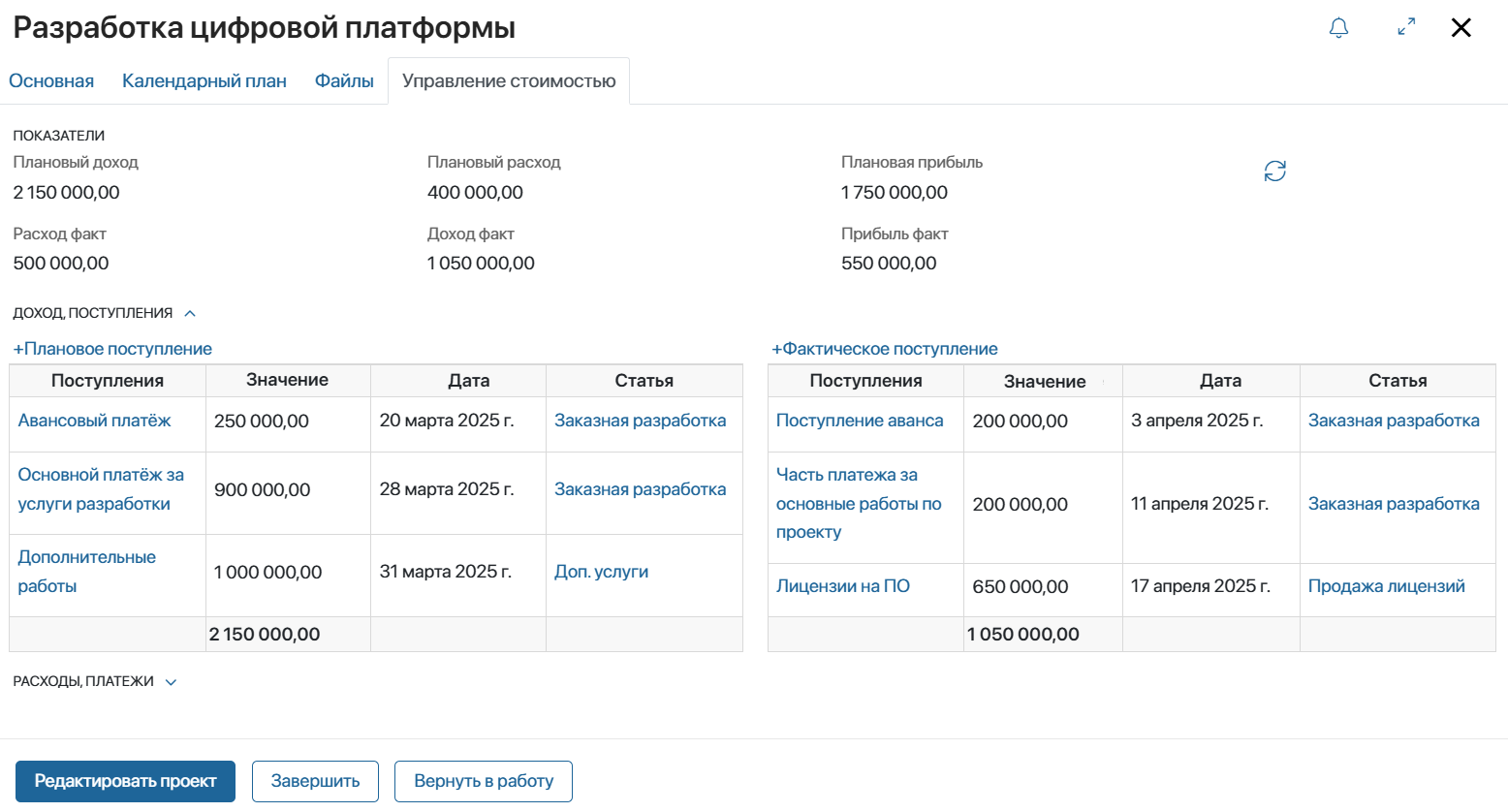
Task: Click Вернуть в работу
Action: tap(483, 781)
